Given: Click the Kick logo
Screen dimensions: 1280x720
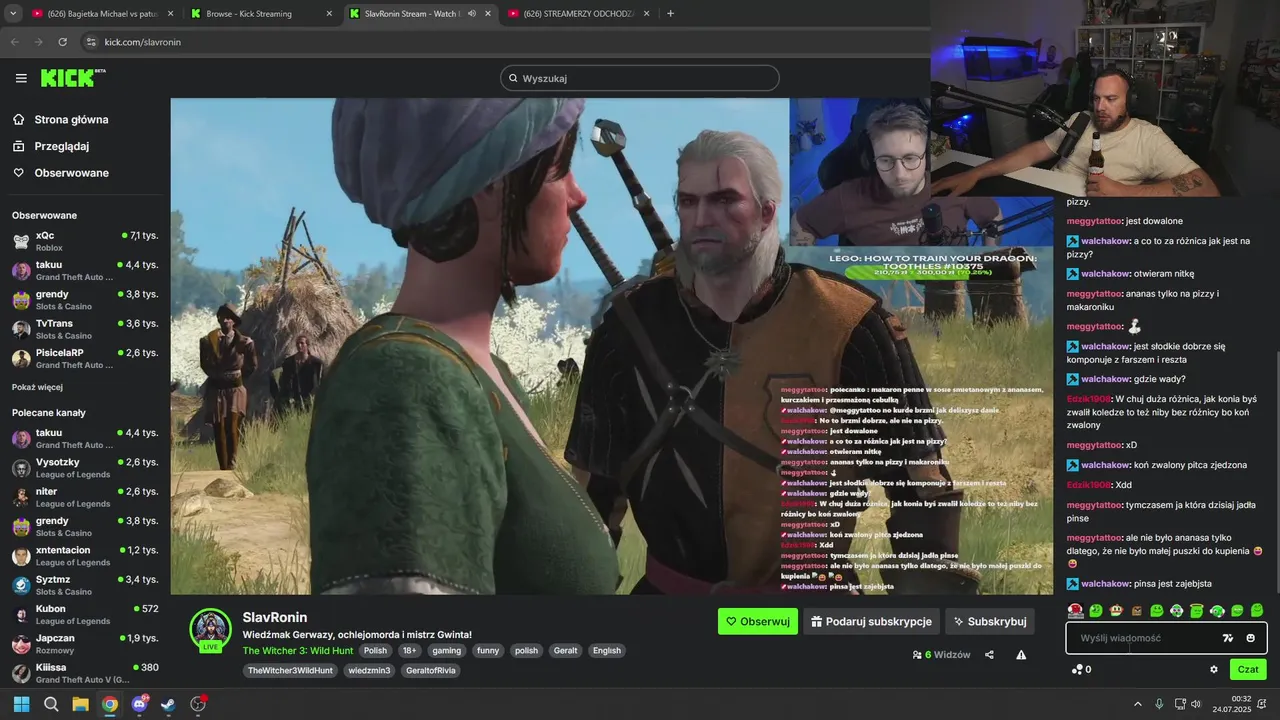Looking at the screenshot, I should pyautogui.click(x=72, y=78).
